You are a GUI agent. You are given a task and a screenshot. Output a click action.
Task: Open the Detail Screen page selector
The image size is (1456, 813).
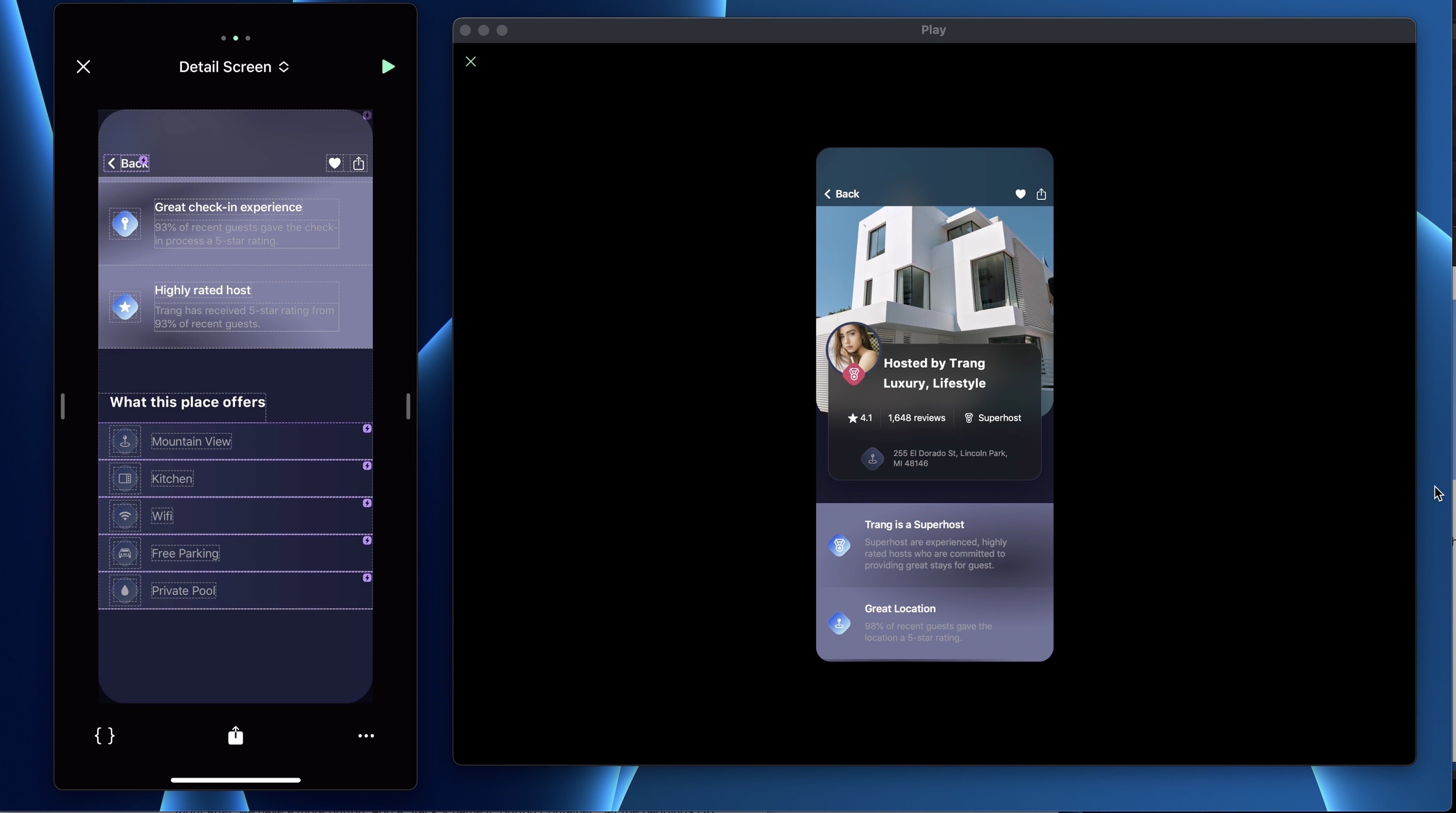pos(234,66)
